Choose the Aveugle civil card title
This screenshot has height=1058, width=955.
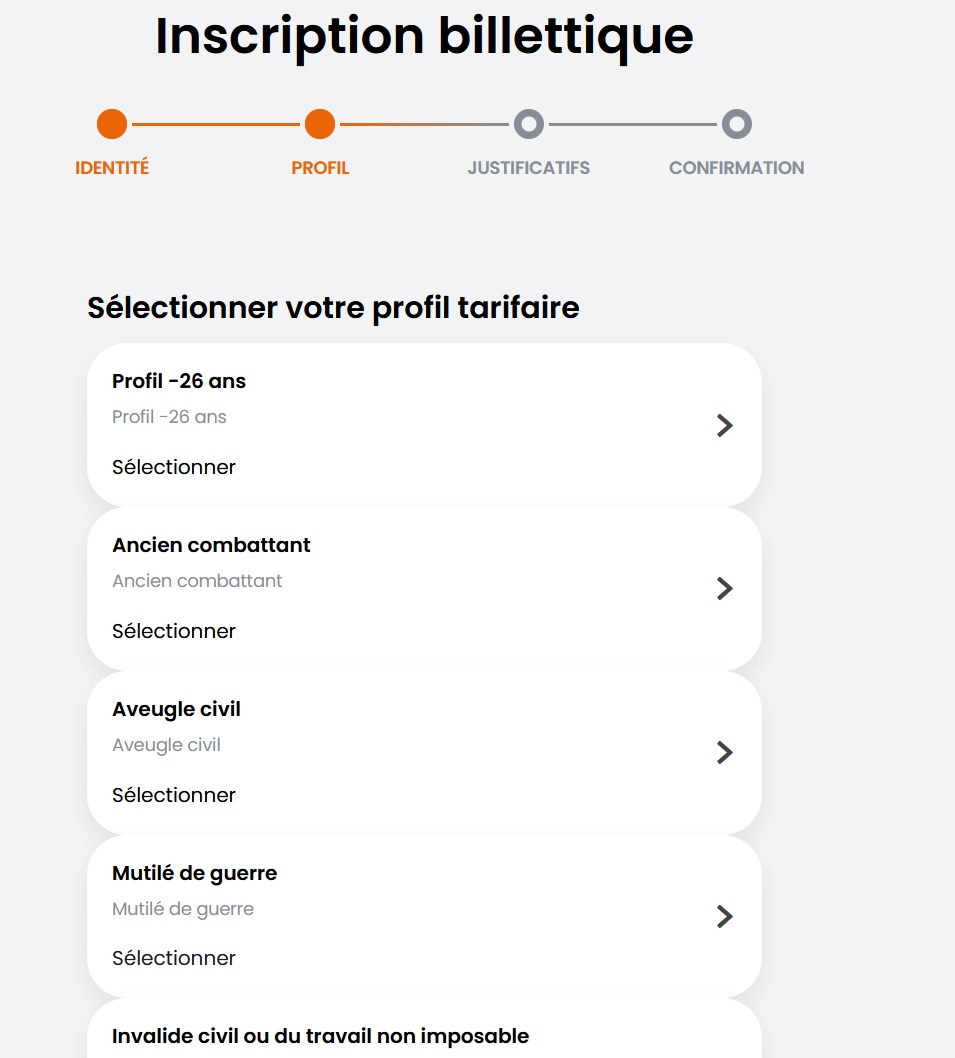tap(176, 709)
